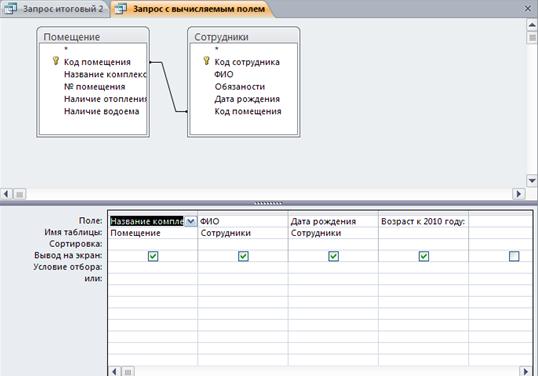
Task: Uncheck show box for Дата рождения column
Action: (x=334, y=256)
